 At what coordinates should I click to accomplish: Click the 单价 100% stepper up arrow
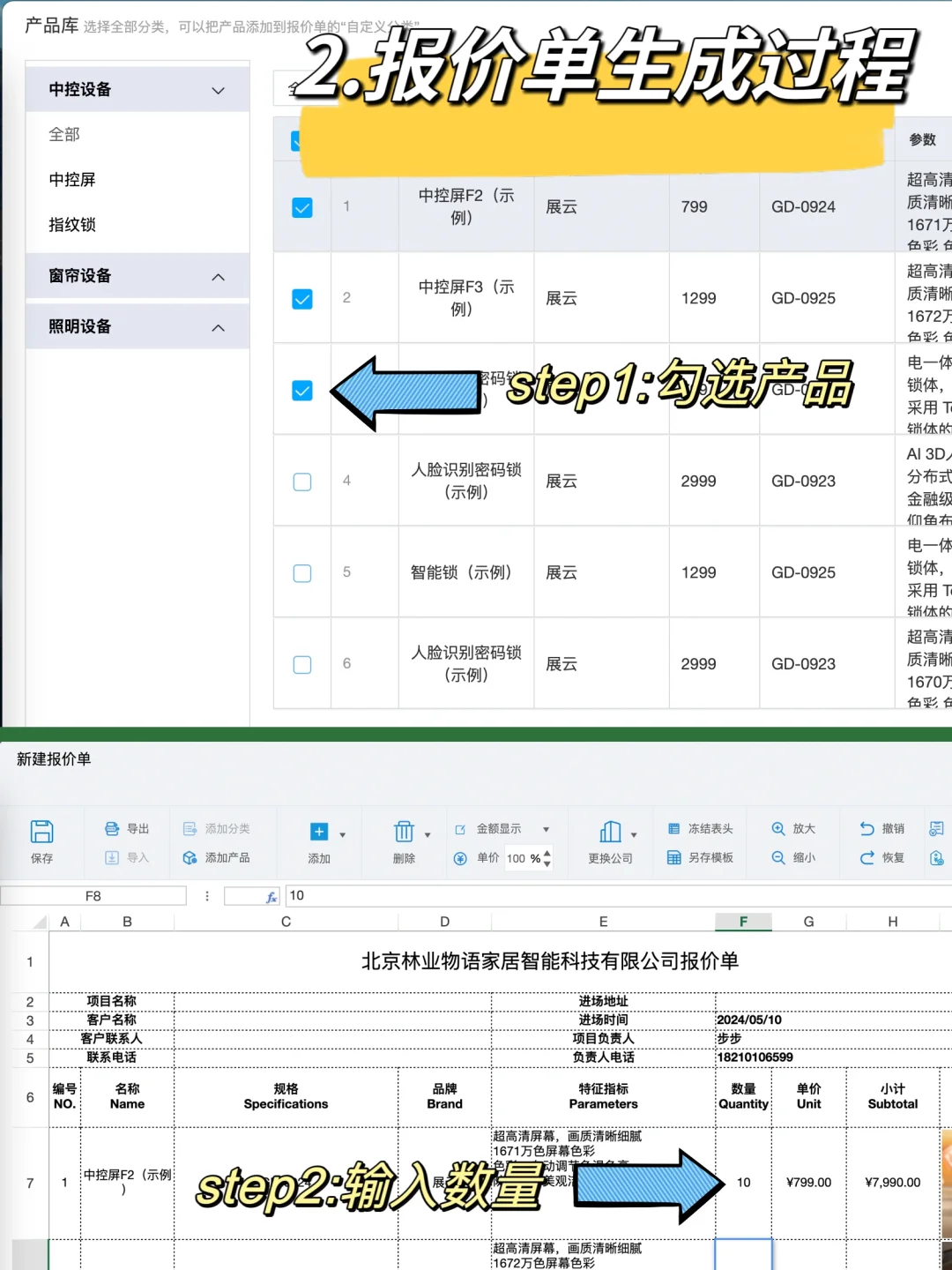click(547, 852)
